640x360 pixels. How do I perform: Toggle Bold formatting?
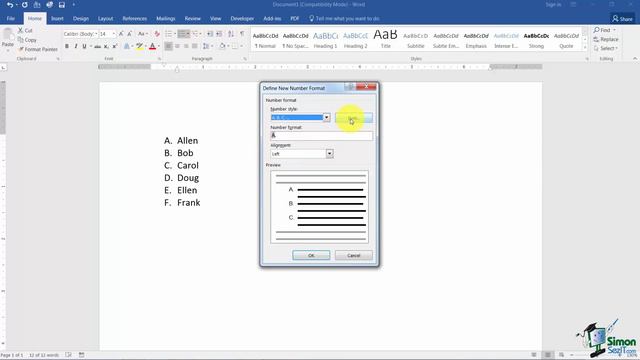[67, 47]
